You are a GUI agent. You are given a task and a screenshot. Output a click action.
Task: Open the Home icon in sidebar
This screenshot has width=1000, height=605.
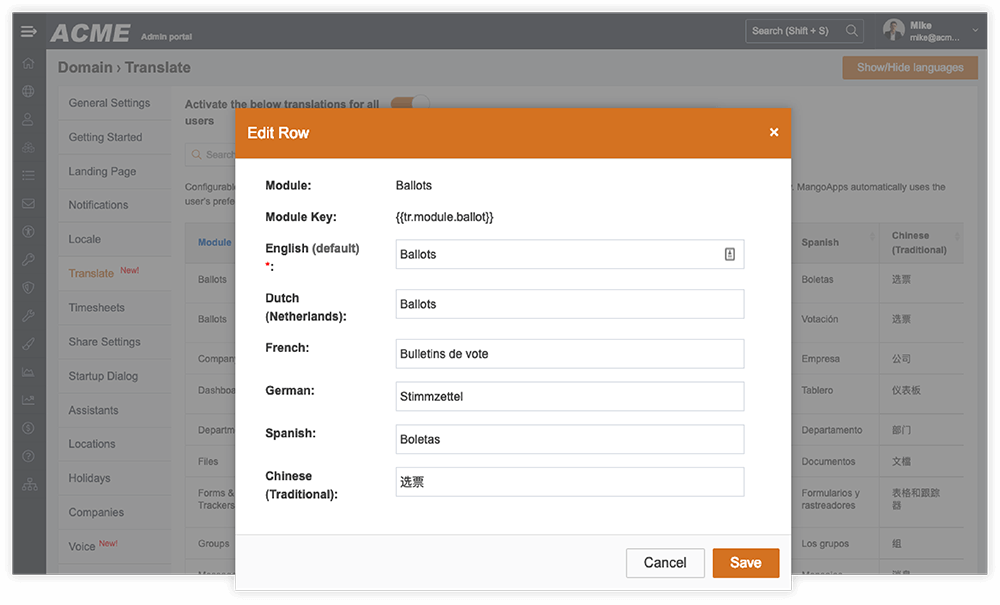(29, 63)
